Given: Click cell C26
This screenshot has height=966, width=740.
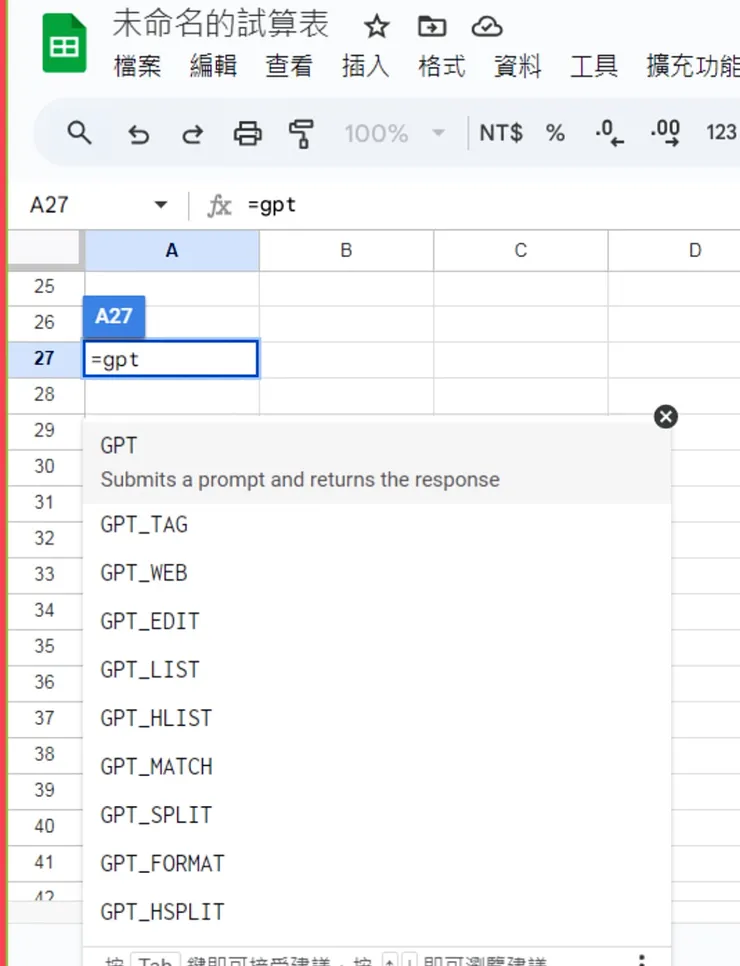Looking at the screenshot, I should point(521,323).
